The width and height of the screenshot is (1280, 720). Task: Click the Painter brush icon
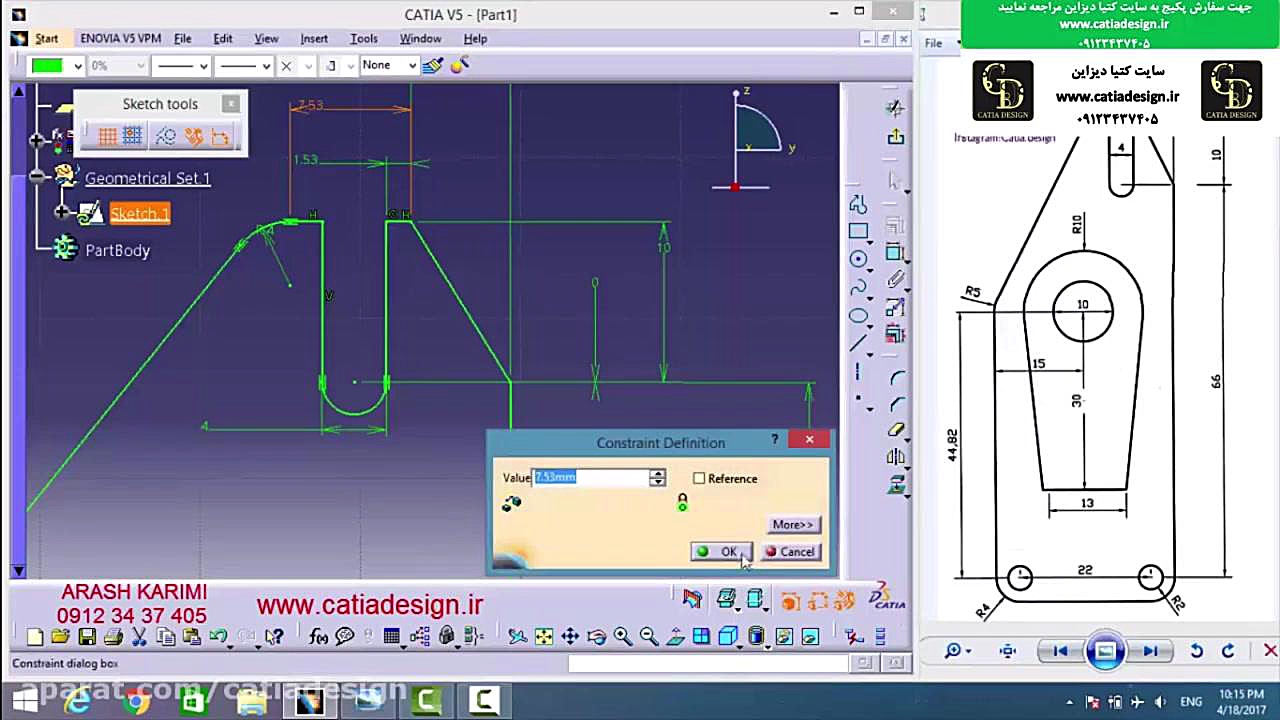(432, 65)
